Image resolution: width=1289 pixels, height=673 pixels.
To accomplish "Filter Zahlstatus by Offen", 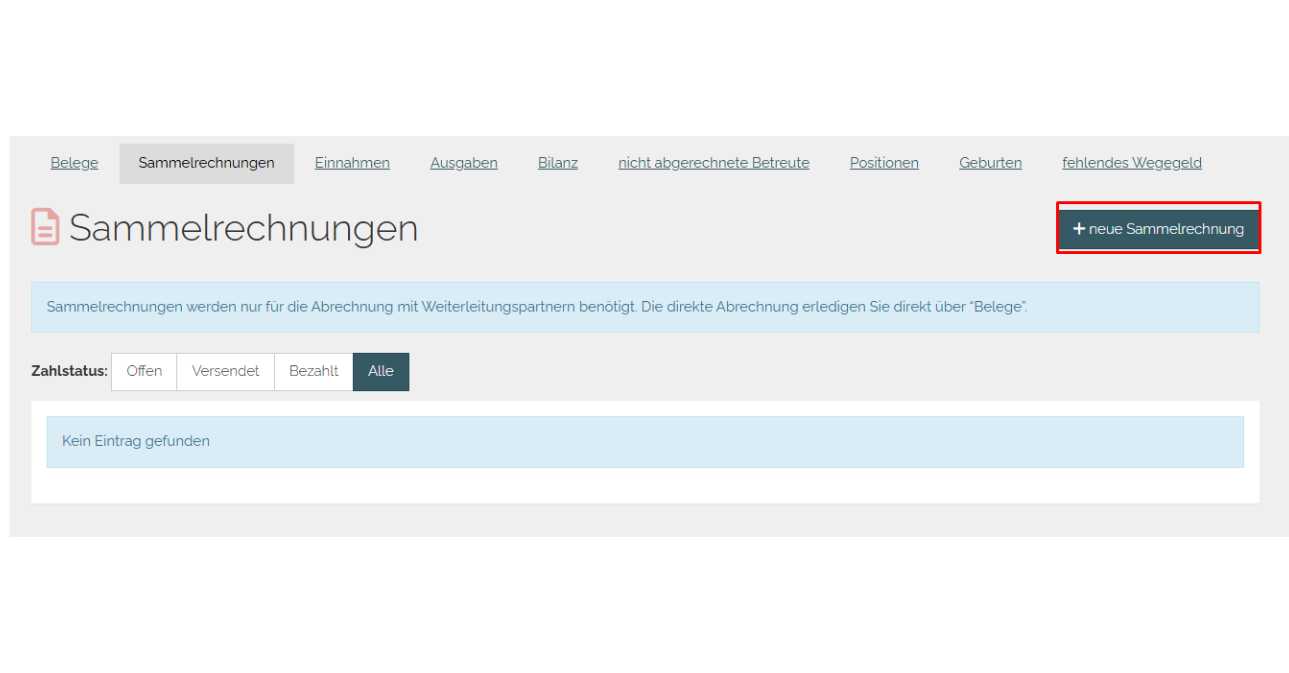I will 144,371.
